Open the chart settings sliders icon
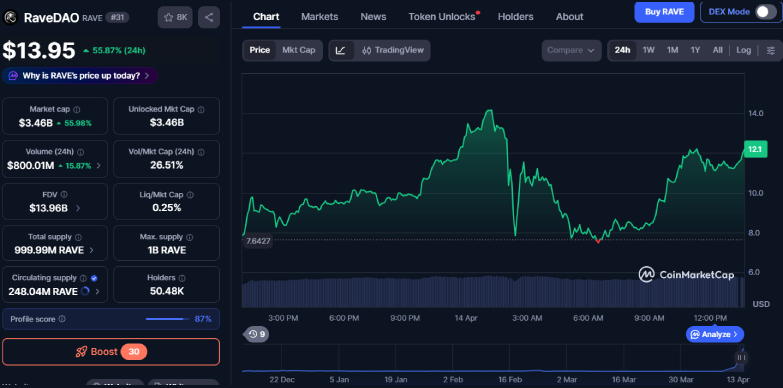This screenshot has height=388, width=783. 771,50
